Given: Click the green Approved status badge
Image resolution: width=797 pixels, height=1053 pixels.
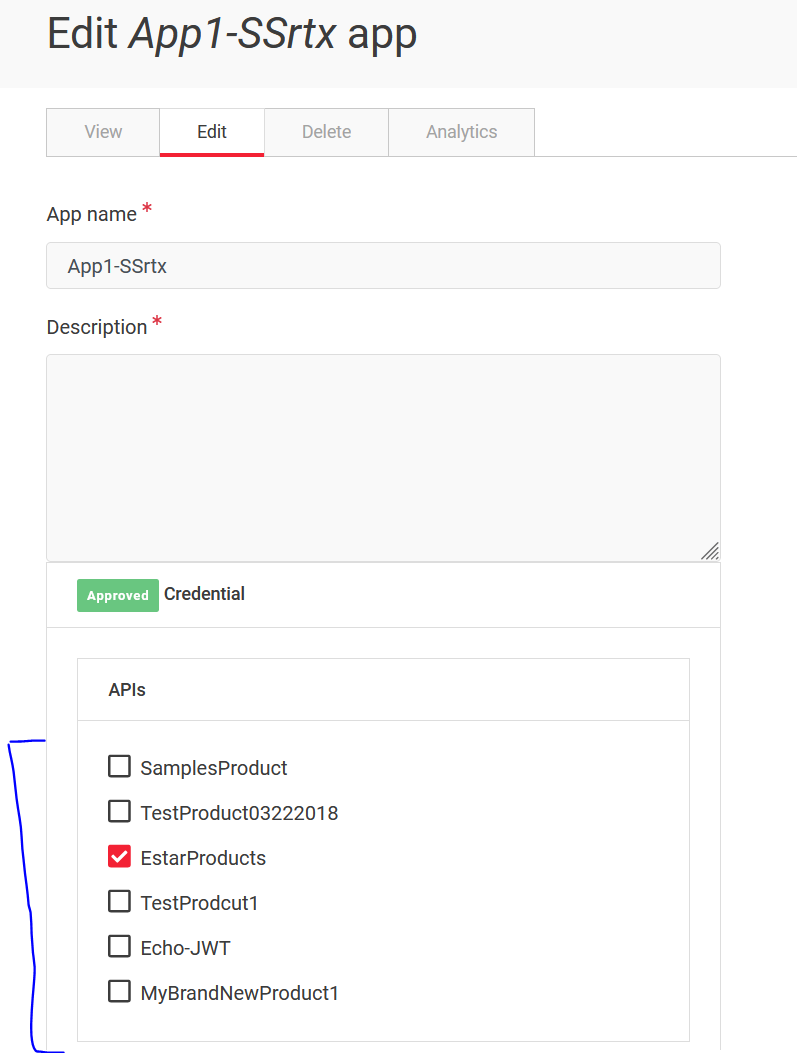Looking at the screenshot, I should (117, 594).
